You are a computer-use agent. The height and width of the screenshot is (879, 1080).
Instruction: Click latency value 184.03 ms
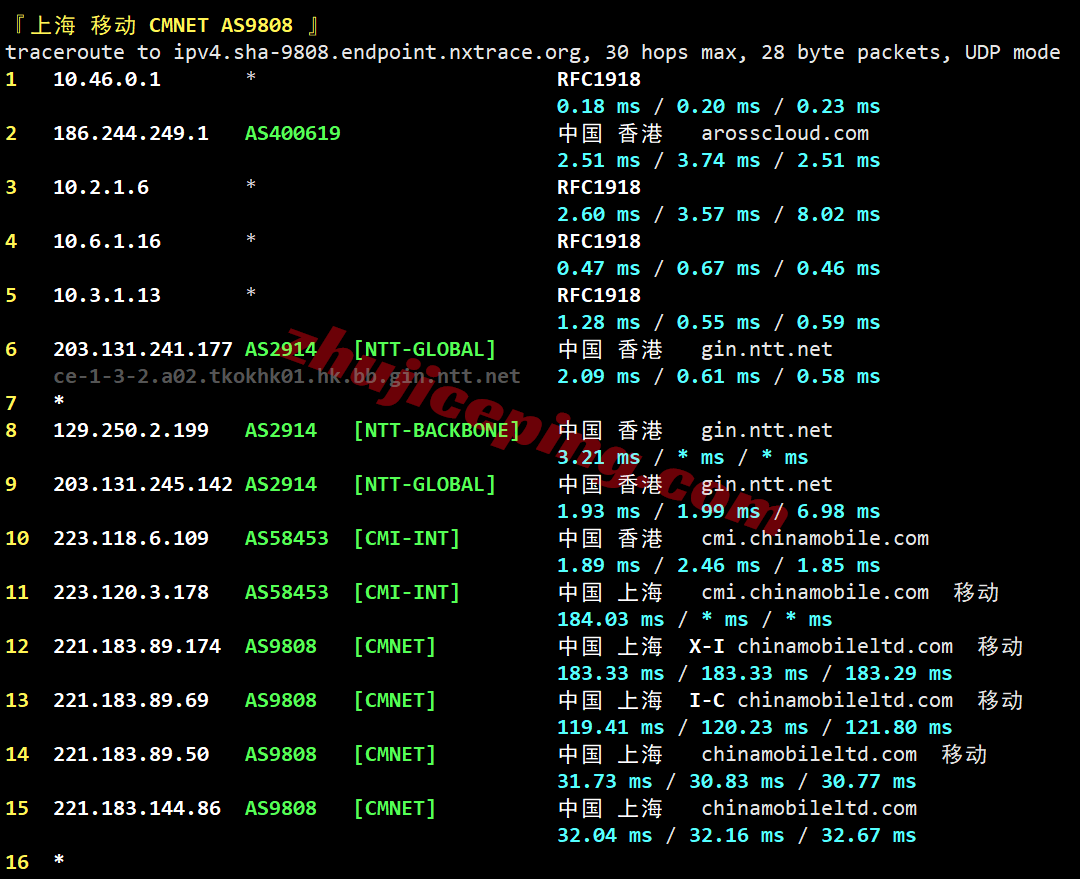point(610,619)
